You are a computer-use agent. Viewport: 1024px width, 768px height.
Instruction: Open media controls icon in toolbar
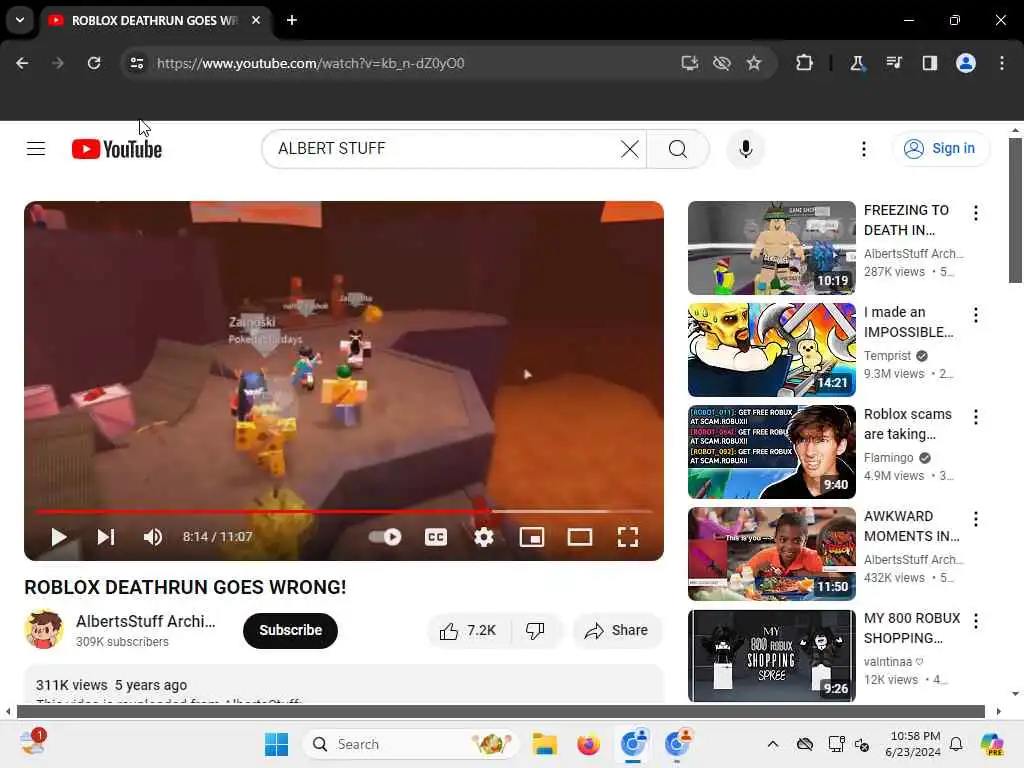(x=893, y=63)
